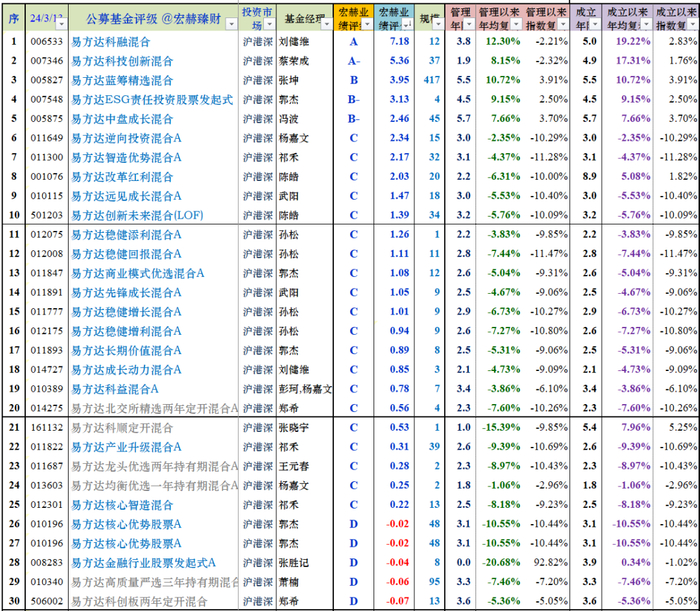
Task: Open the filter dropdown on the 规模 column
Action: point(438,25)
